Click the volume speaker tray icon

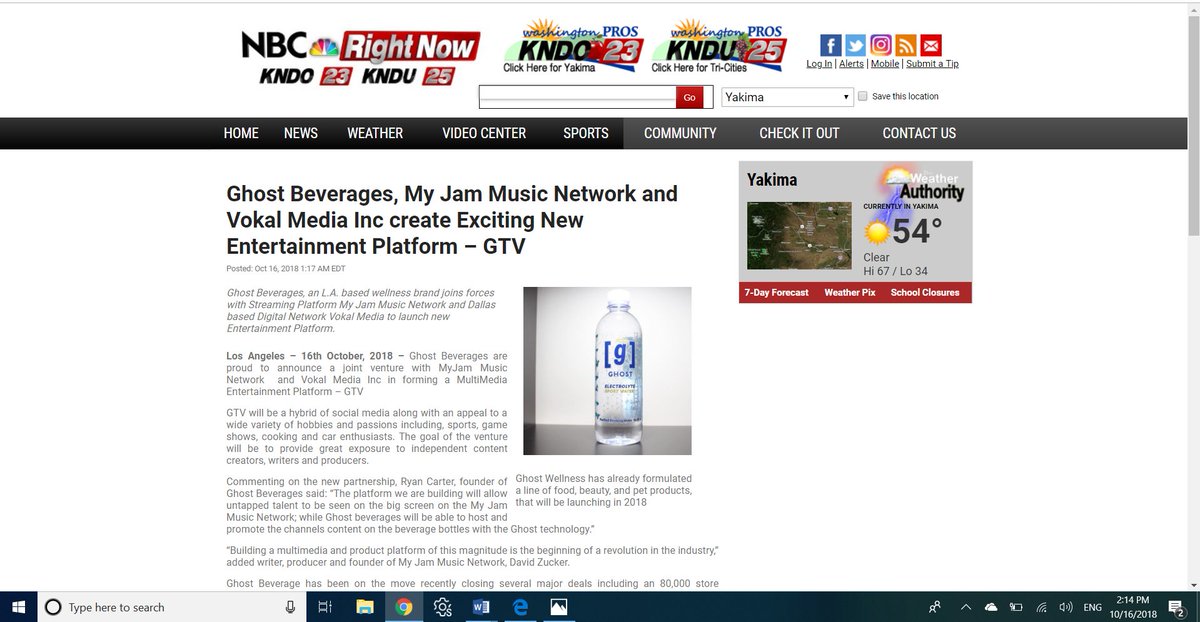(x=1066, y=607)
